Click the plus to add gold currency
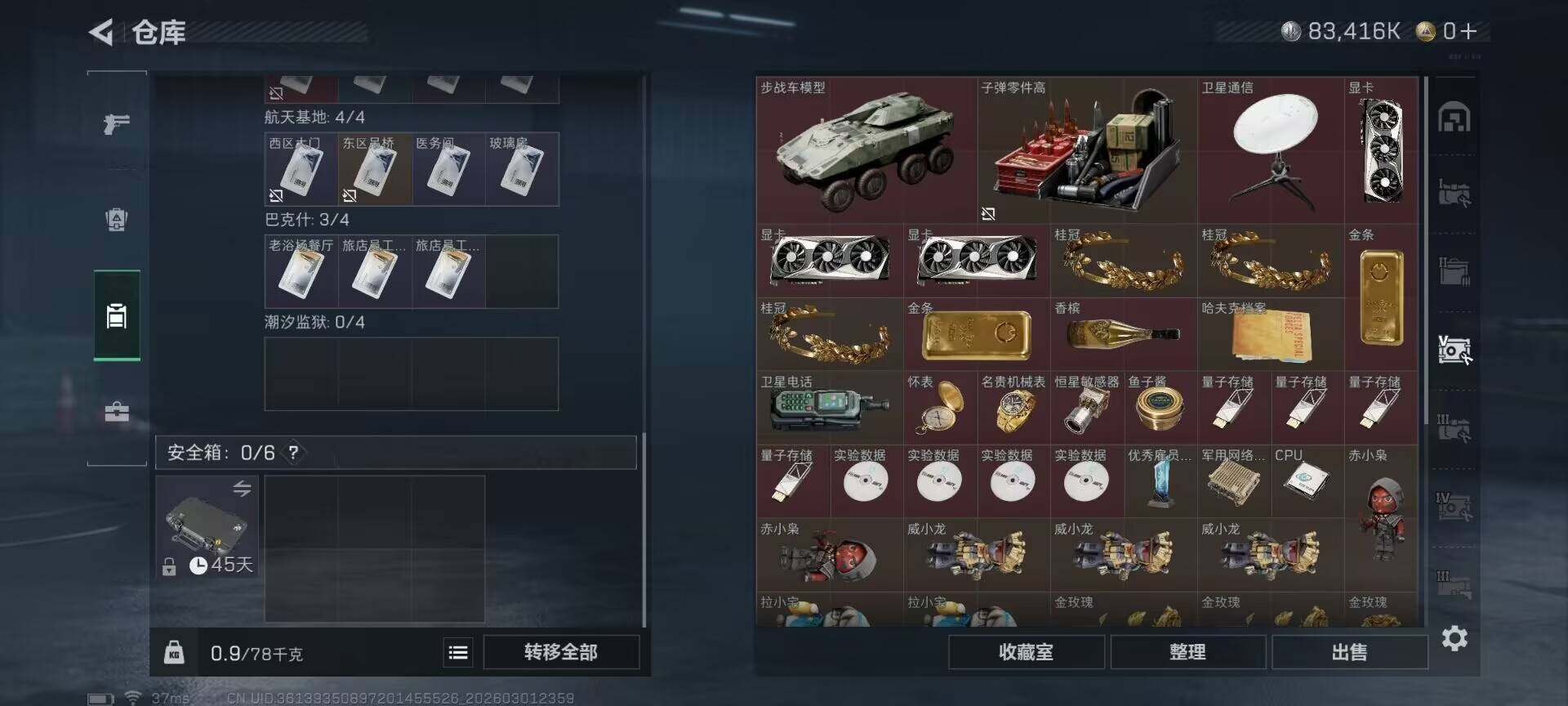Image resolution: width=1568 pixels, height=706 pixels. click(1469, 31)
